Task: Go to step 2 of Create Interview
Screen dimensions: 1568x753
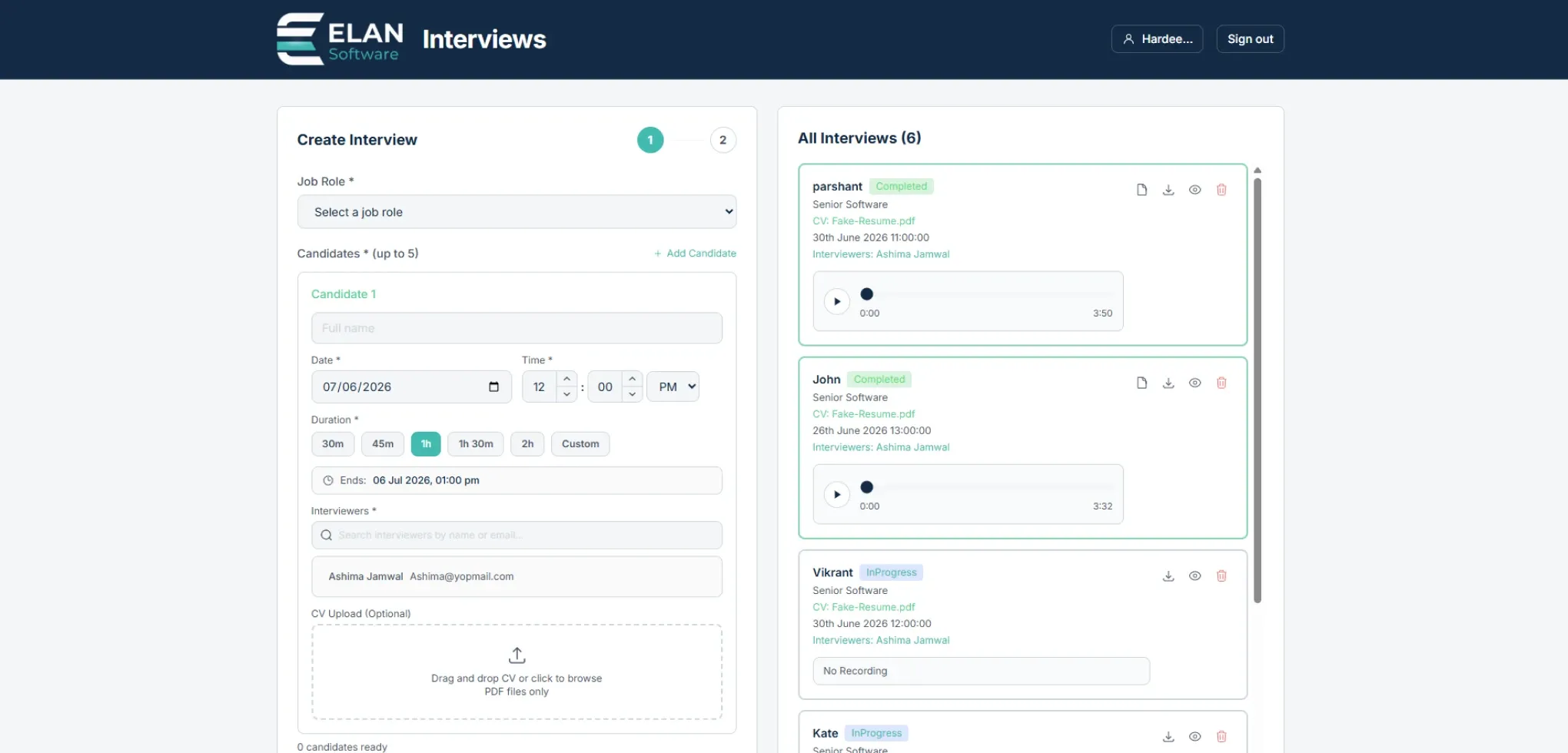Action: click(723, 140)
